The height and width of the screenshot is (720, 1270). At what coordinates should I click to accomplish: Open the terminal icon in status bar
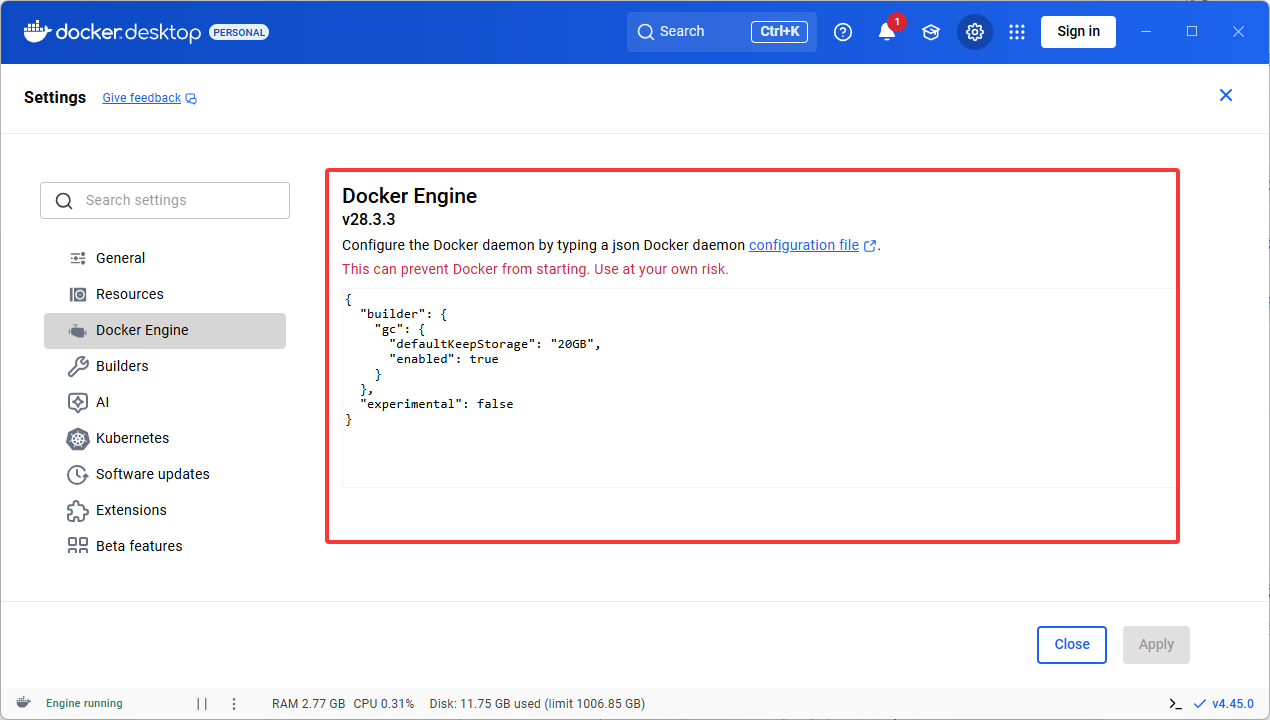tap(1176, 704)
